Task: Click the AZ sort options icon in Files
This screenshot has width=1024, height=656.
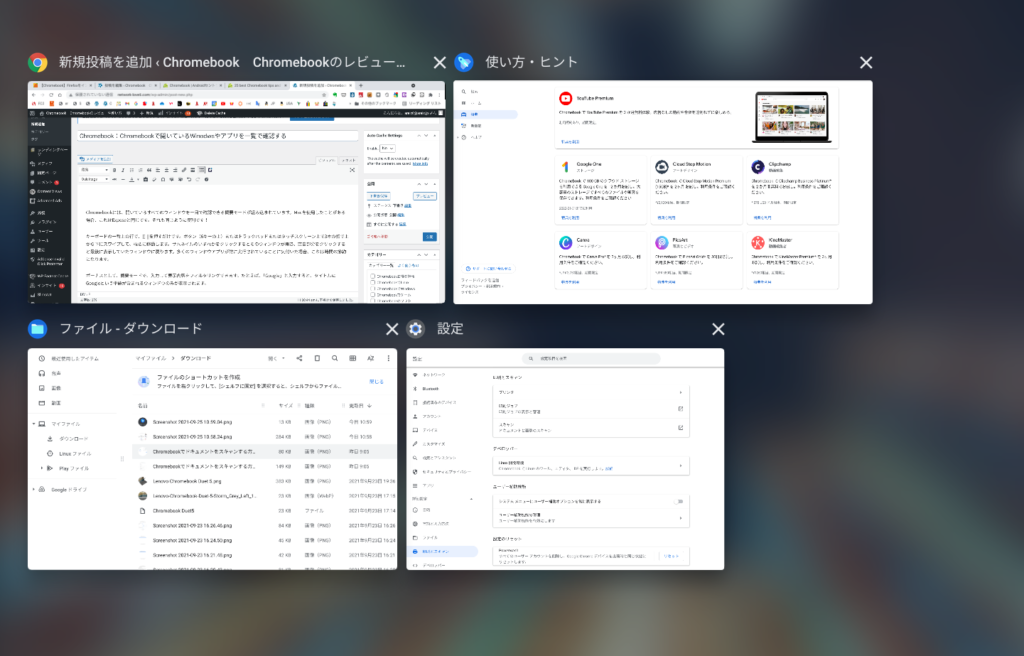Action: pyautogui.click(x=370, y=358)
